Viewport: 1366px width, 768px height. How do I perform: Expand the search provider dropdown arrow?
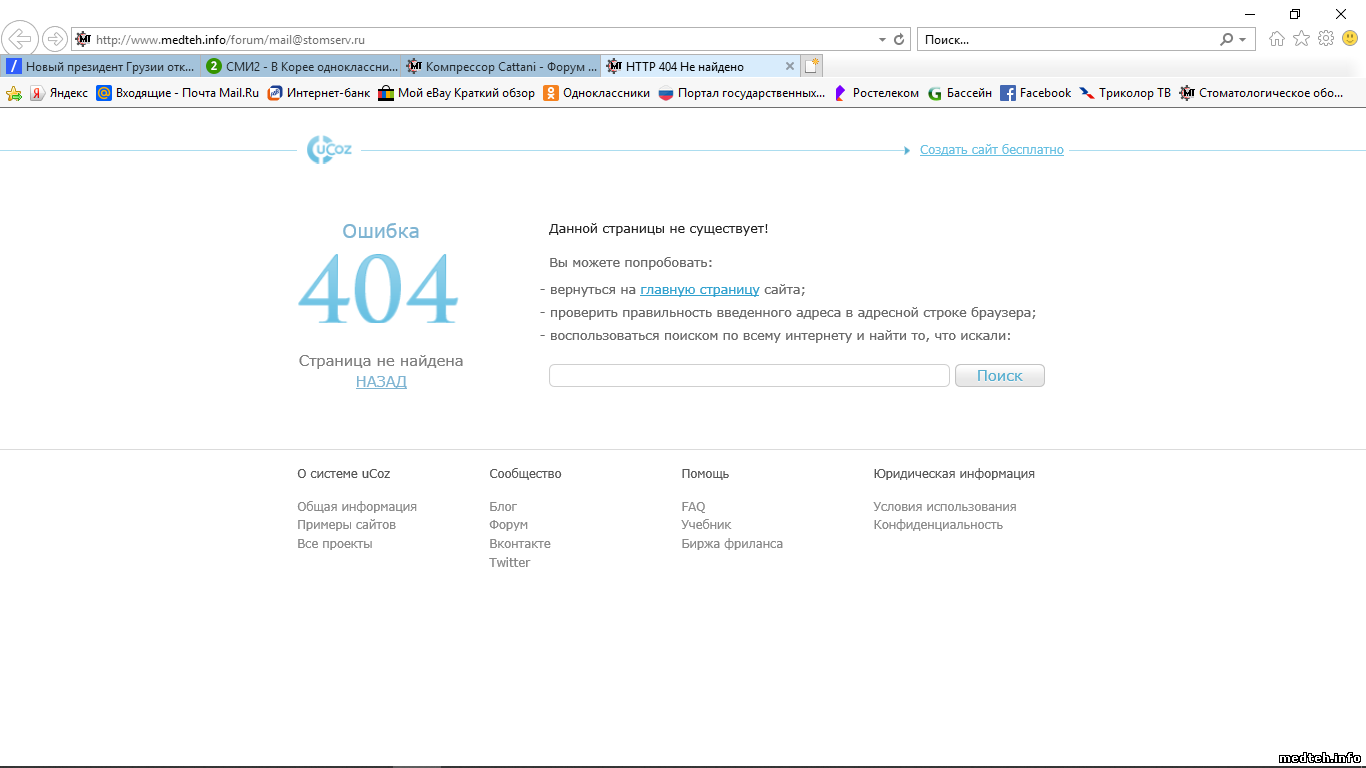(1243, 40)
